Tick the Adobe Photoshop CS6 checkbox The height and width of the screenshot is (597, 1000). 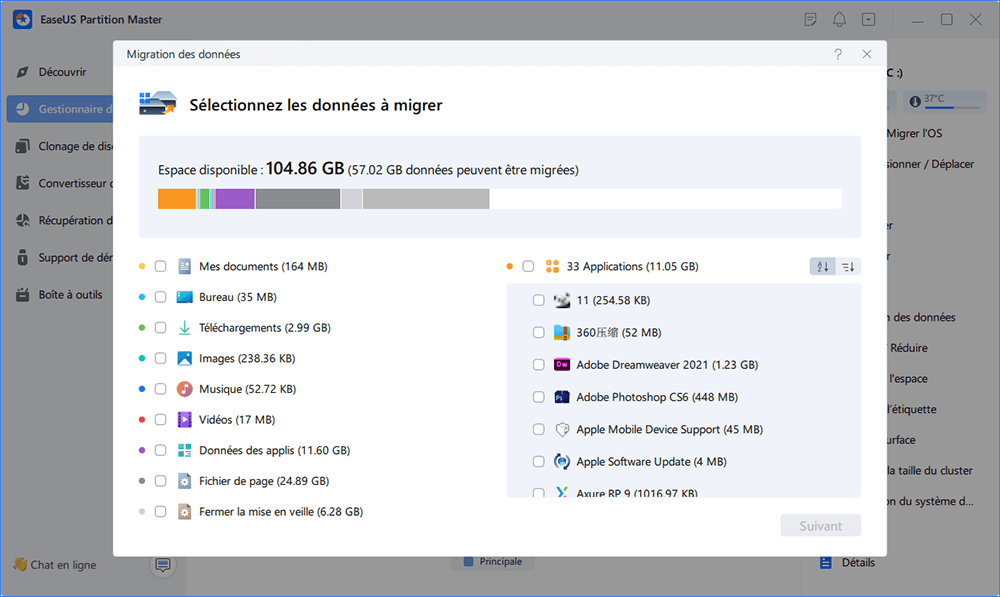pos(538,397)
